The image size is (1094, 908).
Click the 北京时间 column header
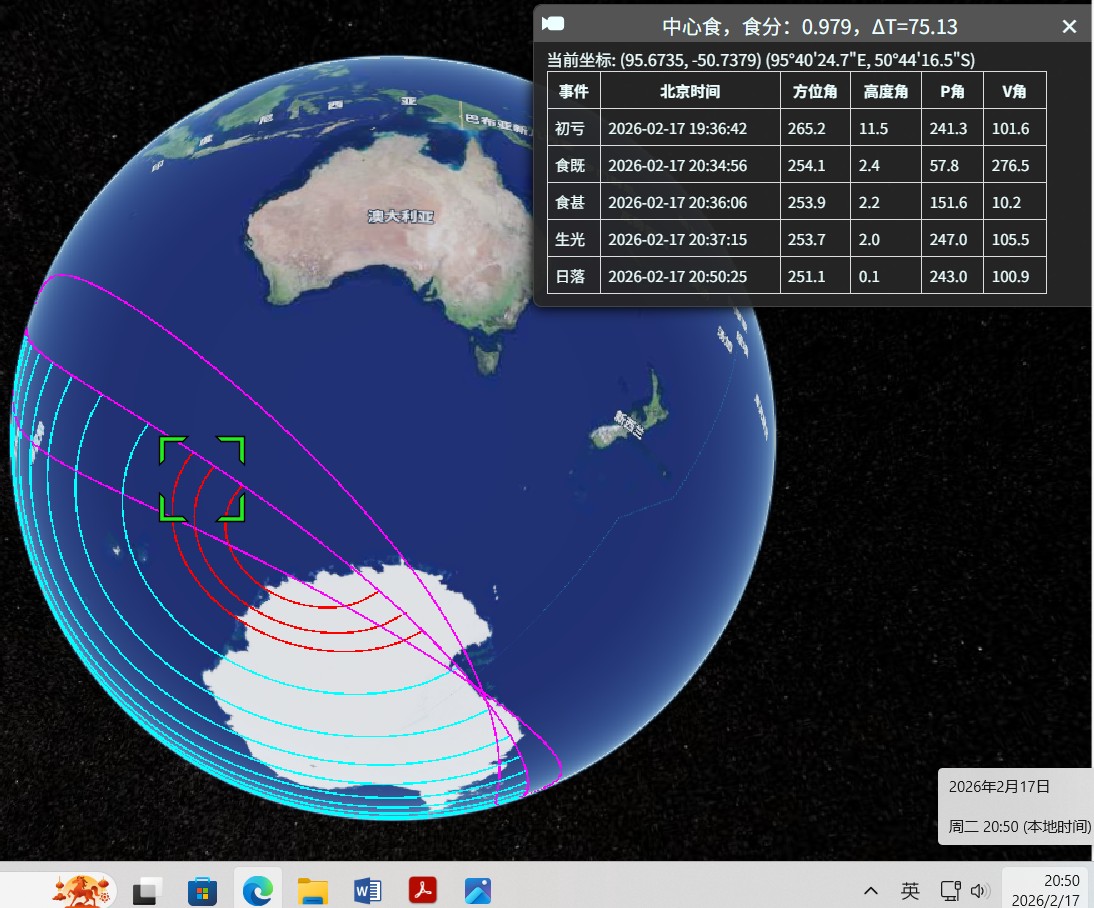pos(689,92)
